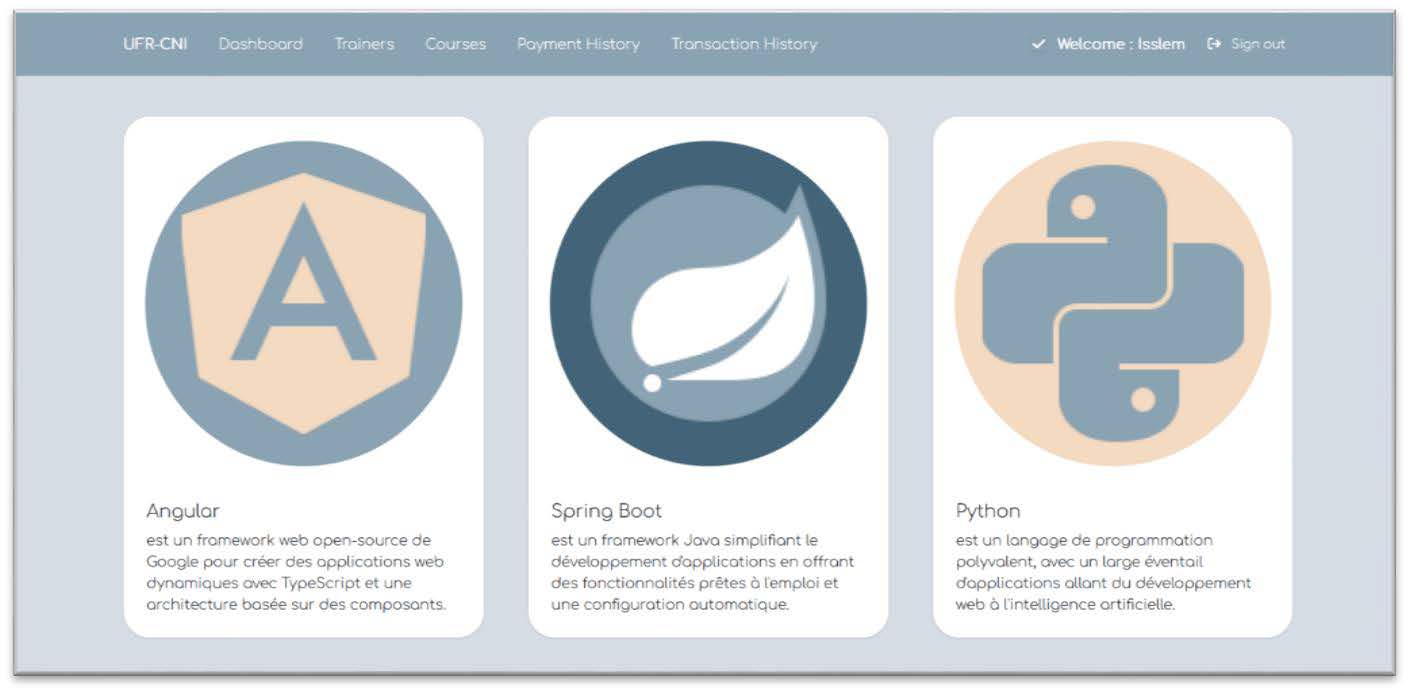
Task: Open the Trainers section
Action: [x=364, y=44]
